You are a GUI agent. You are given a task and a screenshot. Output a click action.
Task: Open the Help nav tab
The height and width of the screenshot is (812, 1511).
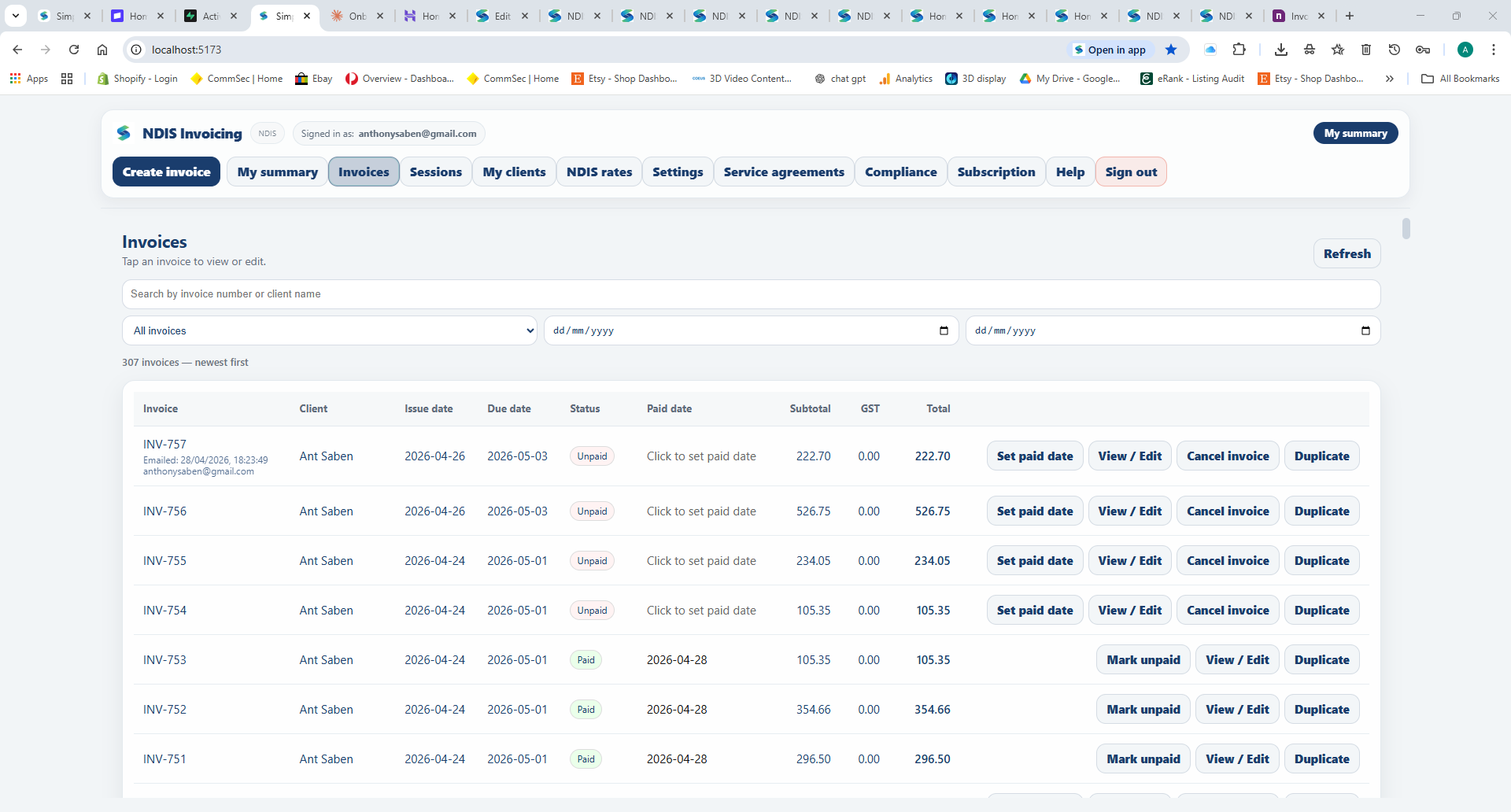pyautogui.click(x=1070, y=172)
